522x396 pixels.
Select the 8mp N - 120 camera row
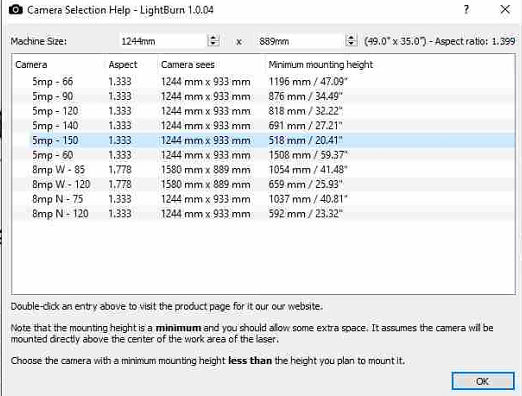(263, 214)
